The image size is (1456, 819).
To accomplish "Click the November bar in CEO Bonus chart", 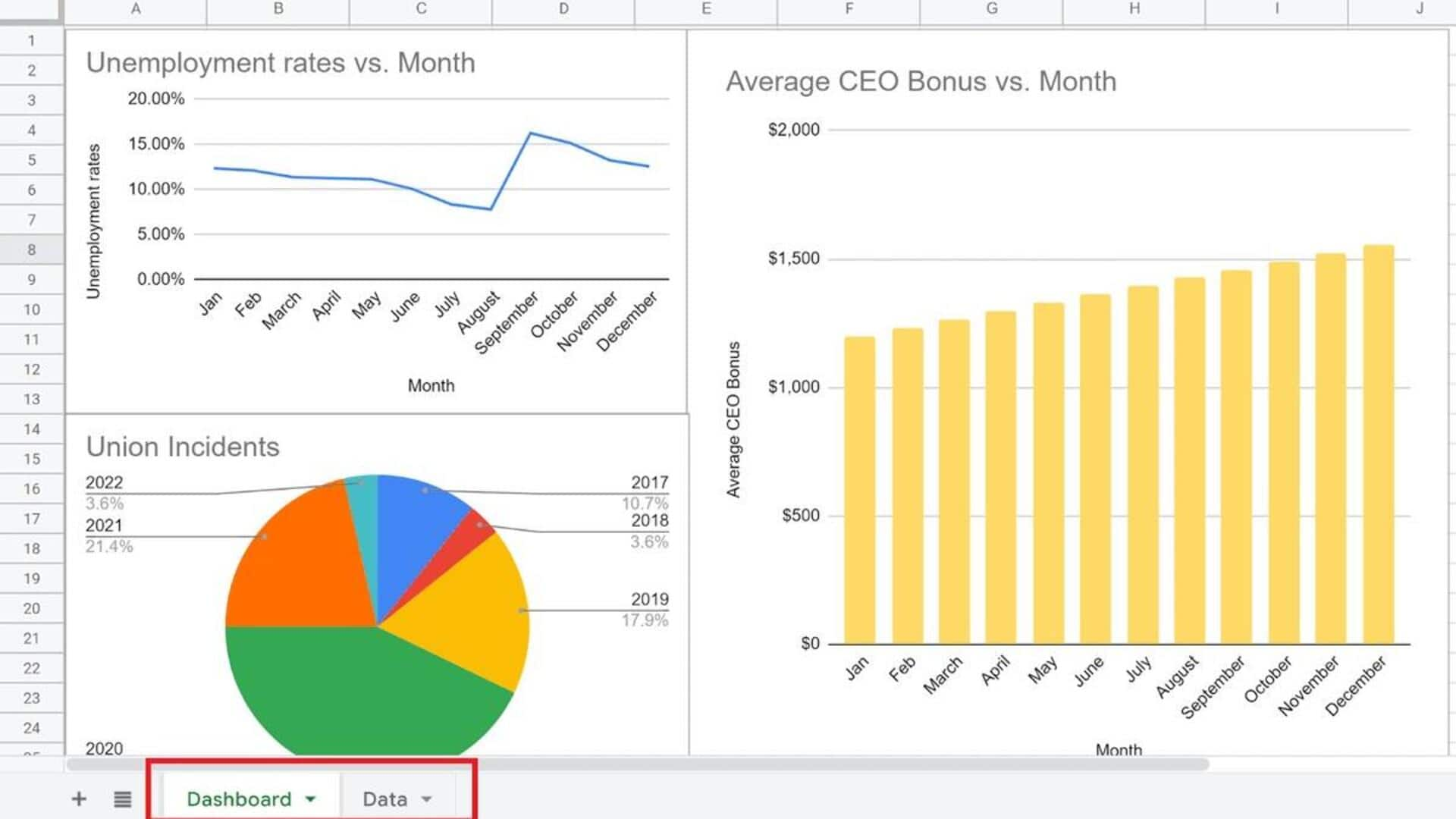I will pos(1330,448).
